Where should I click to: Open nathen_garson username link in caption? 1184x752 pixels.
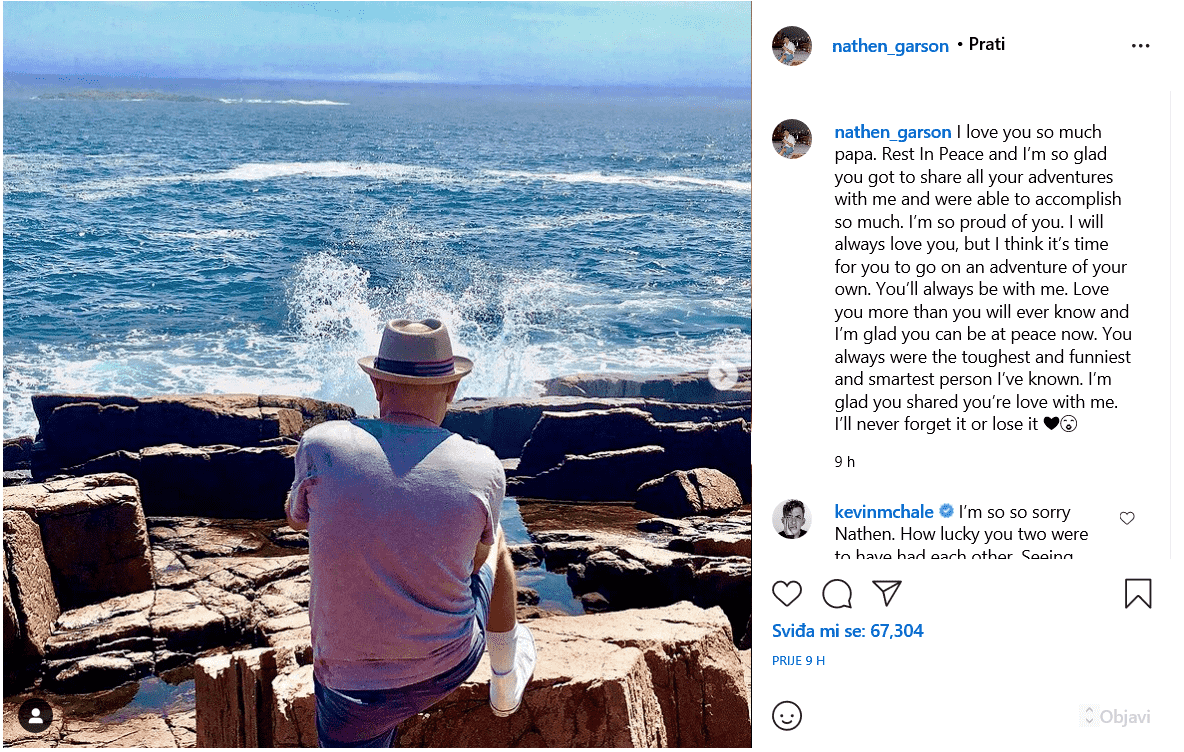coord(893,132)
